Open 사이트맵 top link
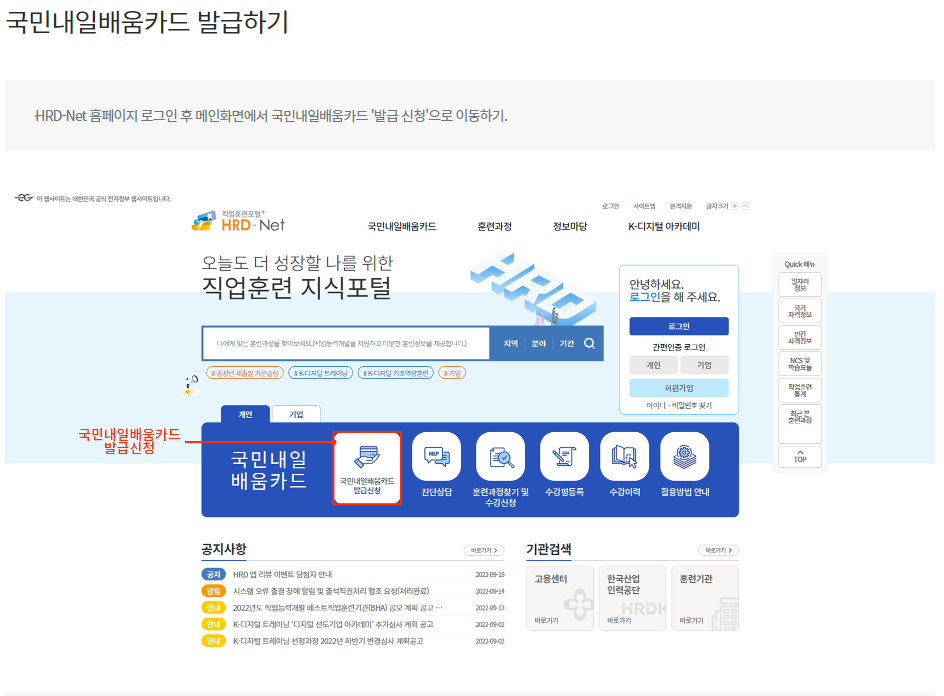The image size is (944, 696). coord(644,206)
